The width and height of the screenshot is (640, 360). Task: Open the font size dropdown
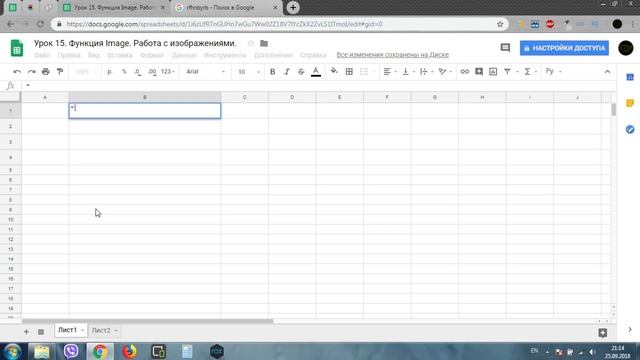tap(249, 71)
